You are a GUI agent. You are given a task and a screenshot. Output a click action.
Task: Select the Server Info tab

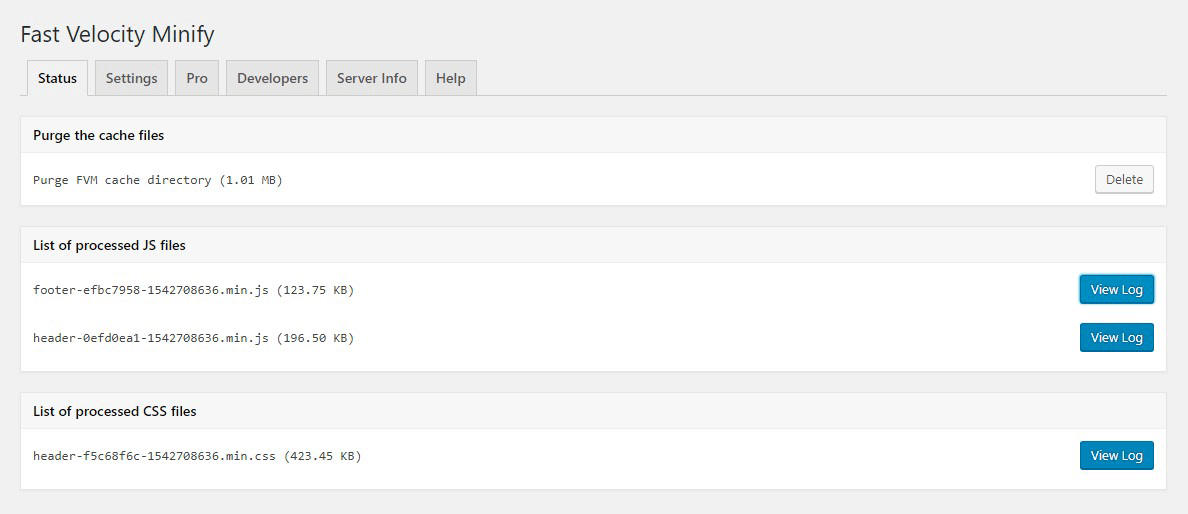coord(371,78)
